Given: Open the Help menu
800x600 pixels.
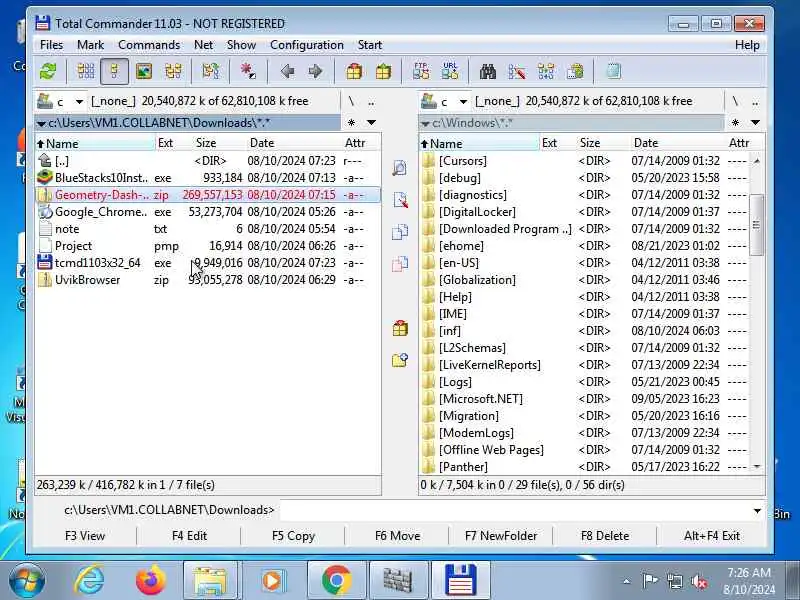Looking at the screenshot, I should pyautogui.click(x=747, y=45).
